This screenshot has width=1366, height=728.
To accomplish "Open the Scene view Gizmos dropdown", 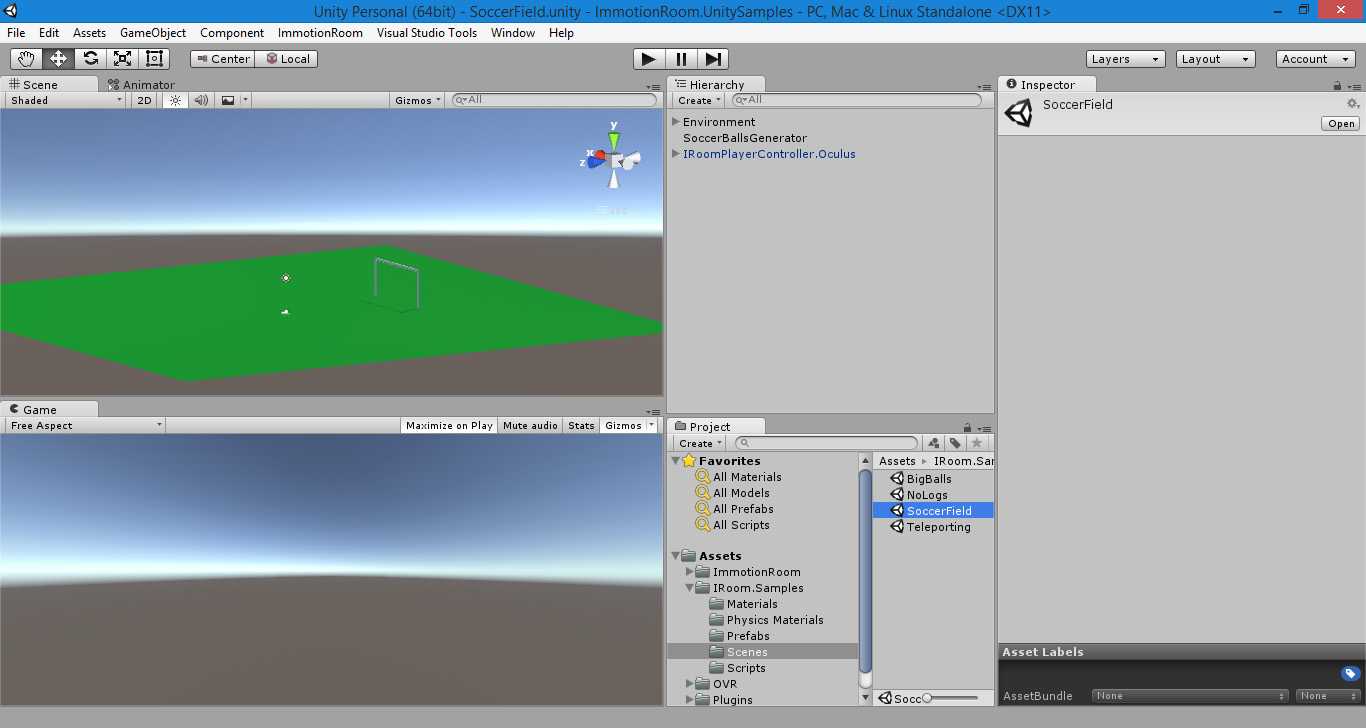I will (x=418, y=100).
